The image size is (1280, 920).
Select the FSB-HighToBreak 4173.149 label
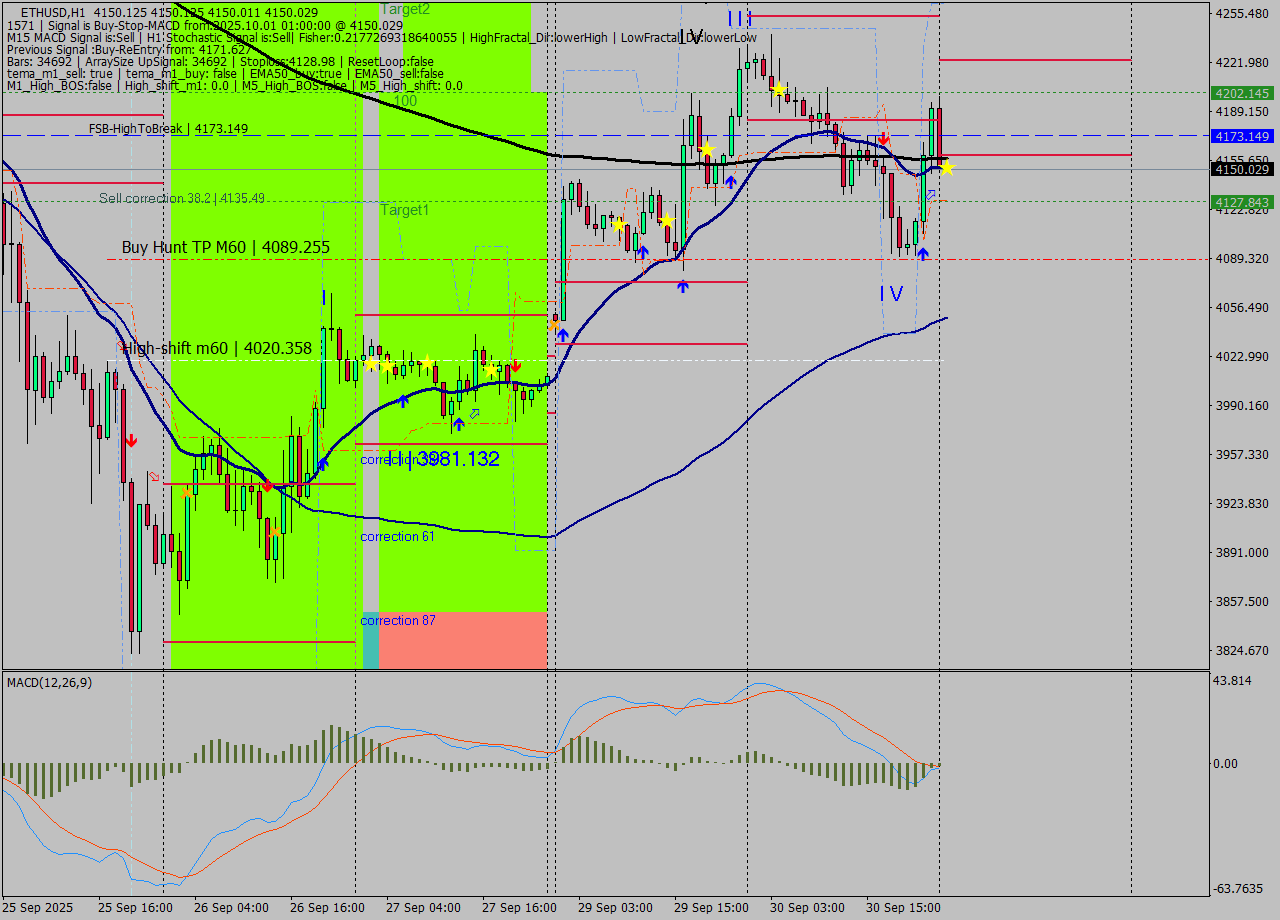(168, 129)
